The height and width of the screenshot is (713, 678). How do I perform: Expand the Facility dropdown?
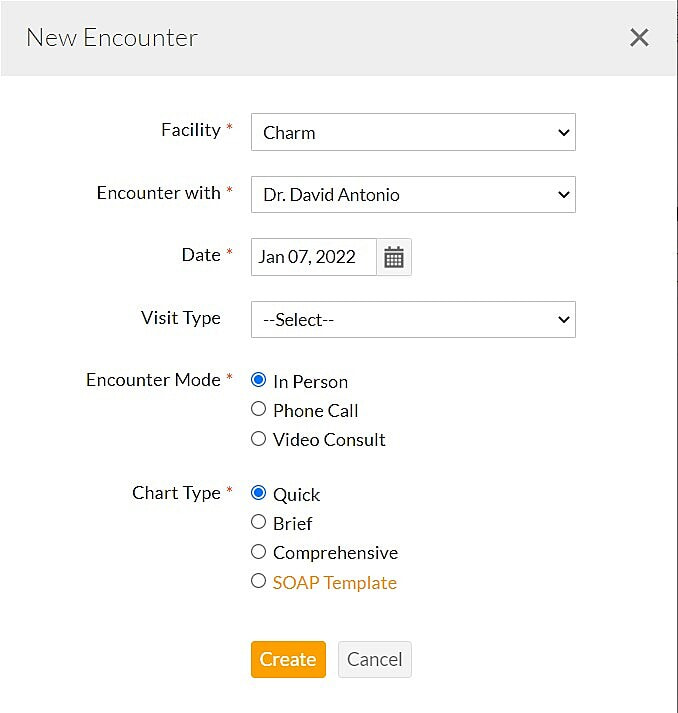413,132
